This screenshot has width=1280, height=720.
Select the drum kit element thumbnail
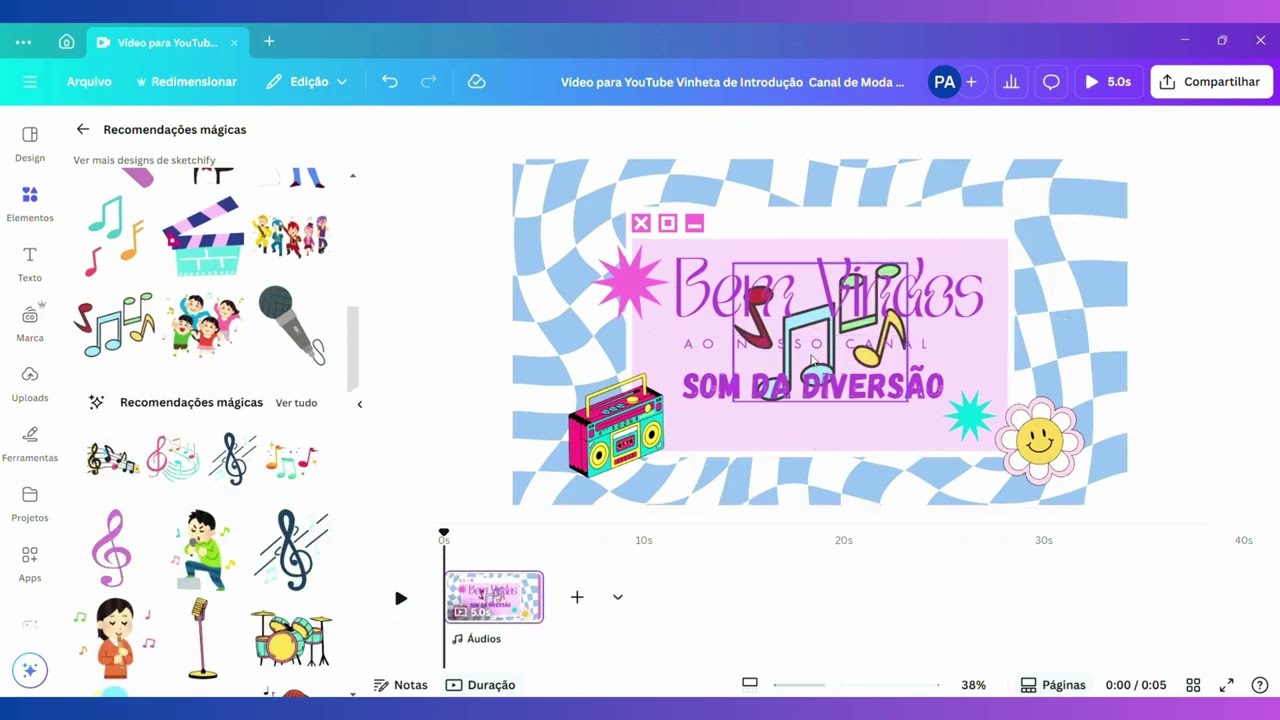pos(290,639)
